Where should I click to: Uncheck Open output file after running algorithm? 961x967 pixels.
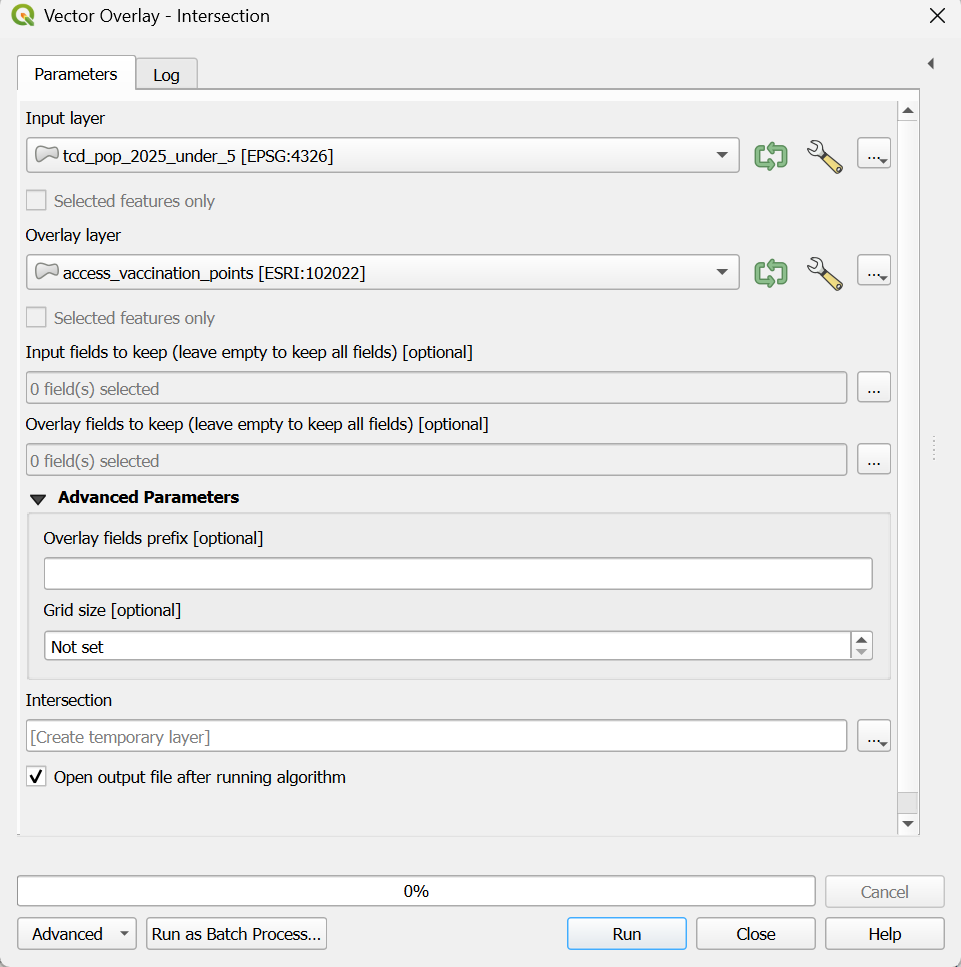(36, 777)
